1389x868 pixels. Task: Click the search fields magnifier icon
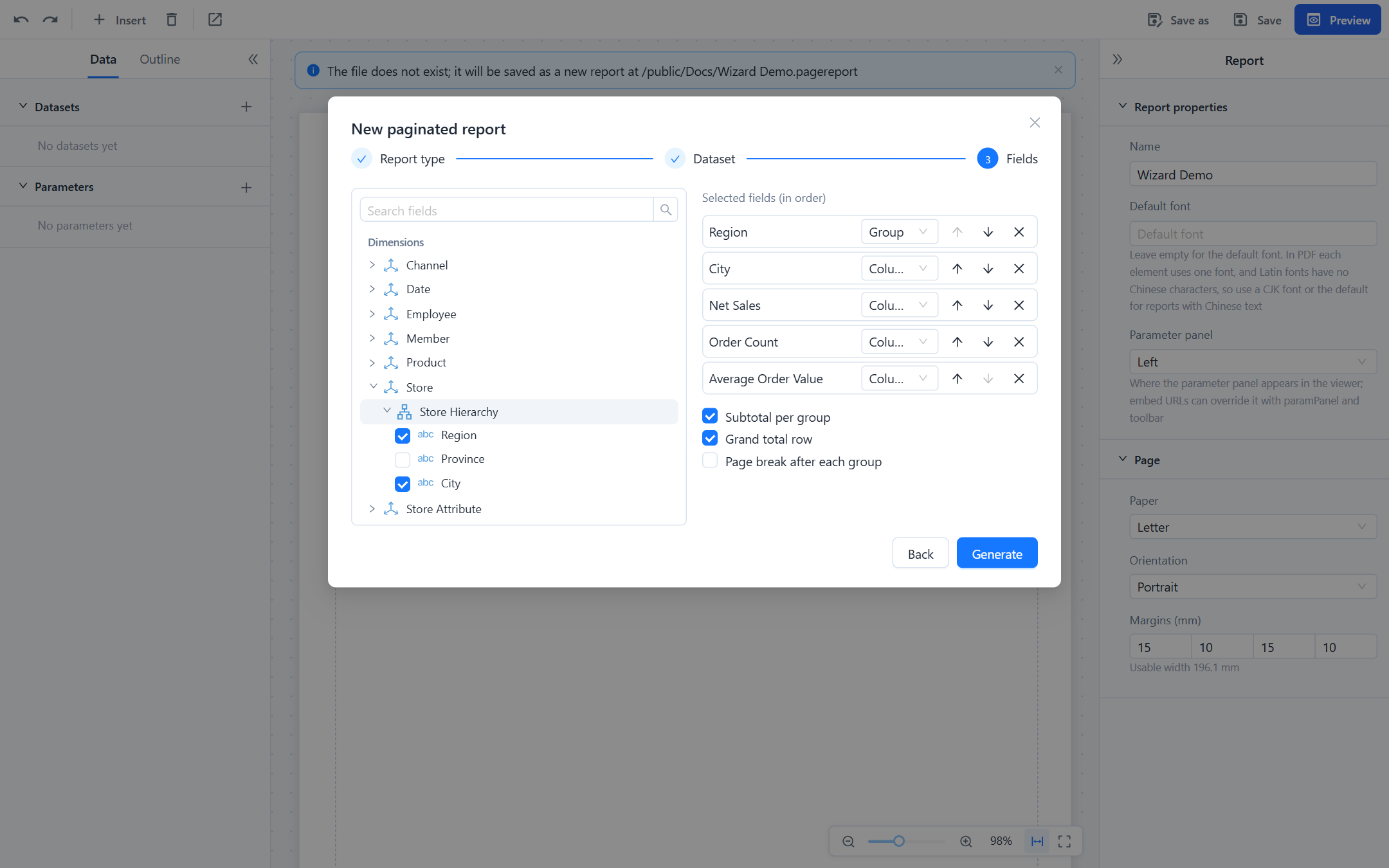[666, 210]
